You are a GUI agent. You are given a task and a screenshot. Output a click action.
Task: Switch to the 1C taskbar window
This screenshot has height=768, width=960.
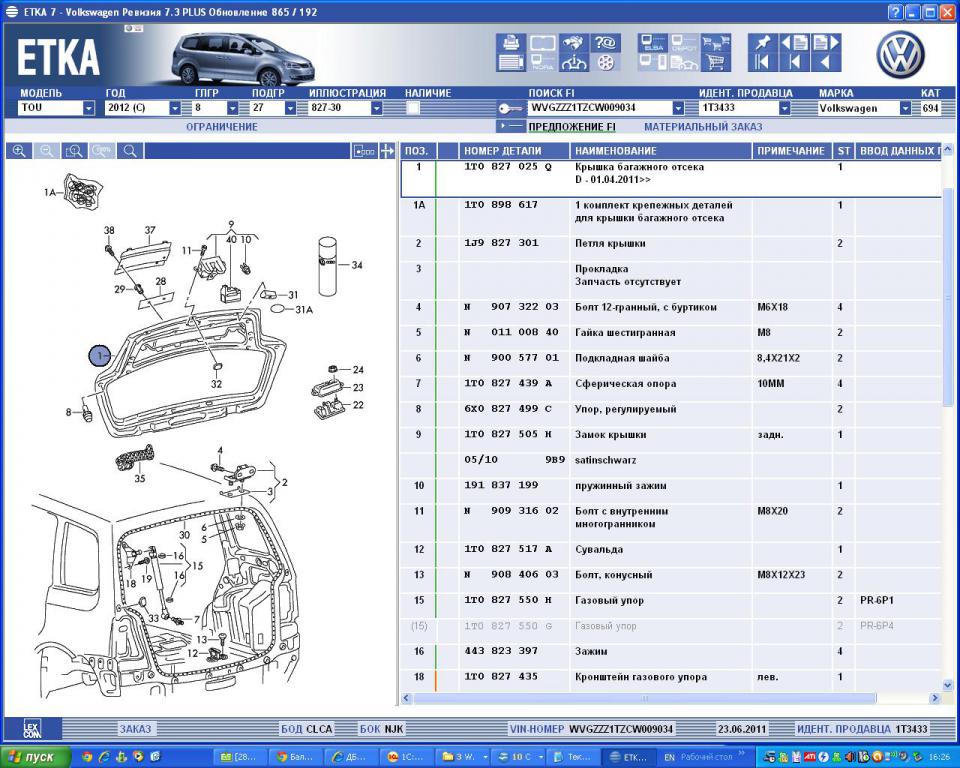406,757
